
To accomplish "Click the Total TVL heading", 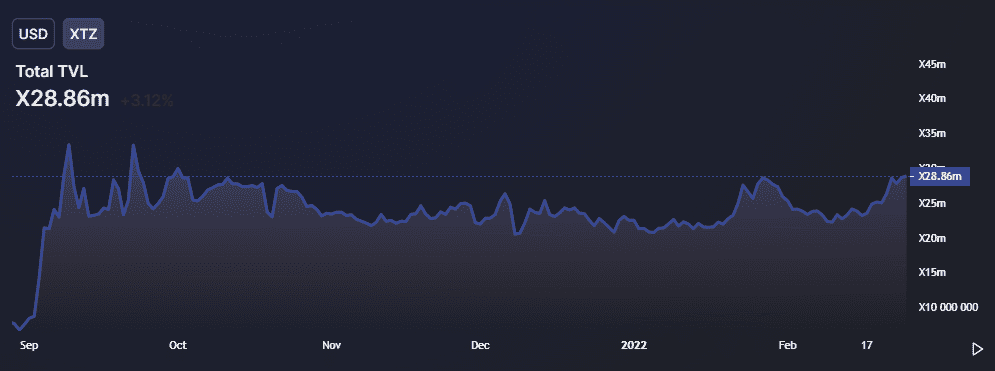I will [52, 72].
